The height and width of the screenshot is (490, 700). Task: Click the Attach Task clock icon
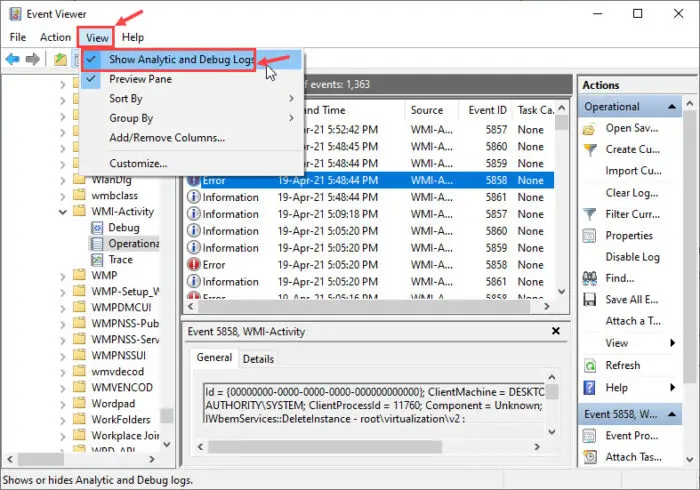tap(589, 457)
